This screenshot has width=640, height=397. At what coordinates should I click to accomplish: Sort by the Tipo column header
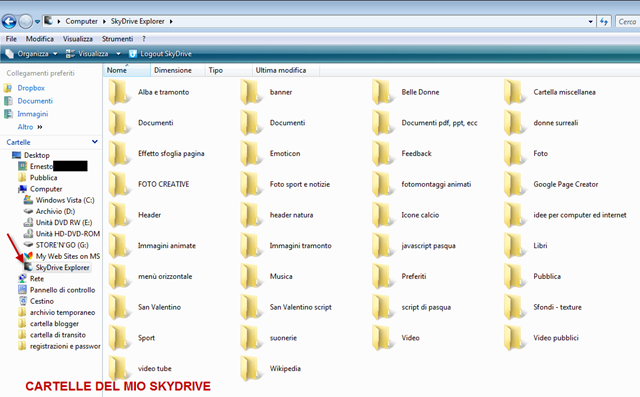coord(228,70)
